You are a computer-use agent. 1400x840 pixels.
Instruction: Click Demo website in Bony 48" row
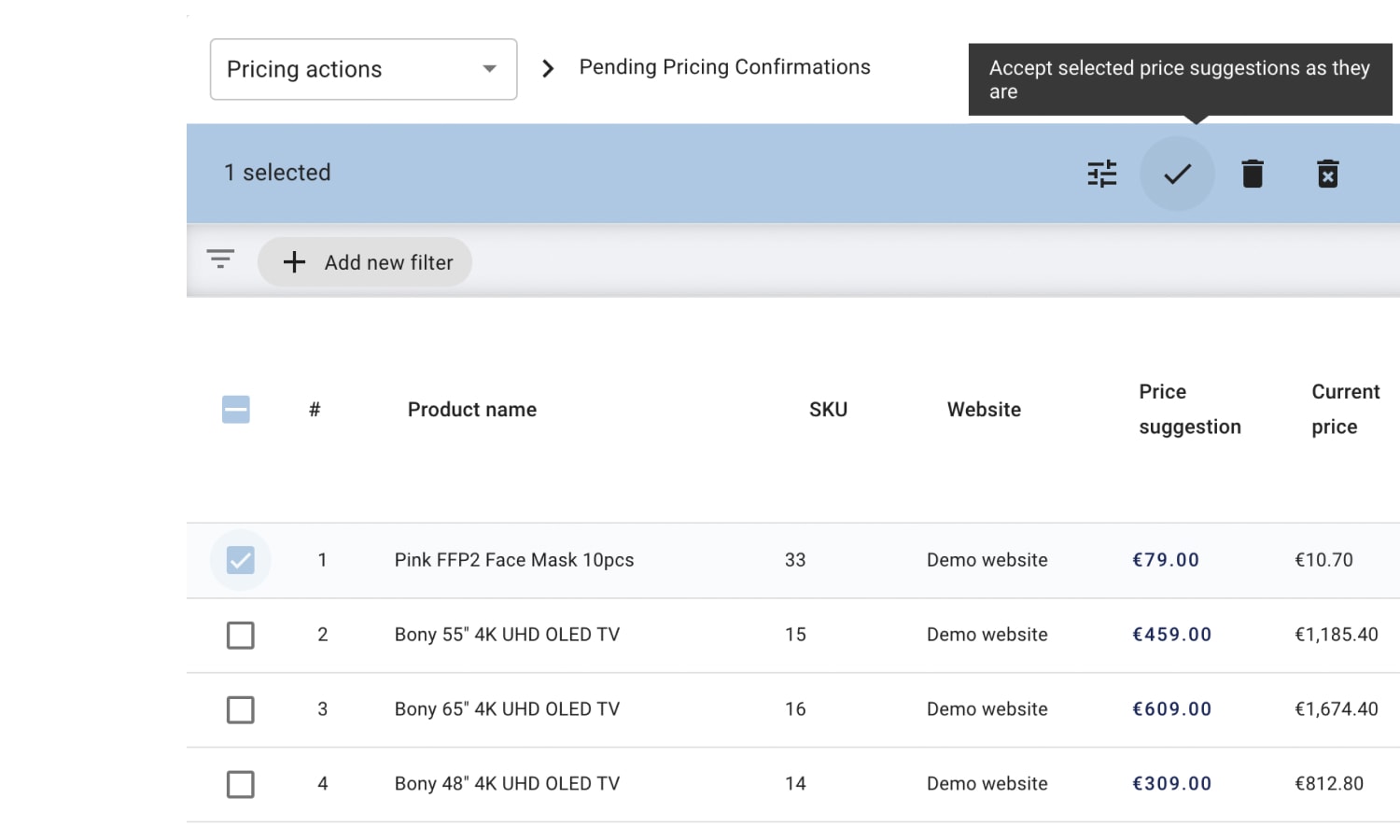(x=987, y=784)
